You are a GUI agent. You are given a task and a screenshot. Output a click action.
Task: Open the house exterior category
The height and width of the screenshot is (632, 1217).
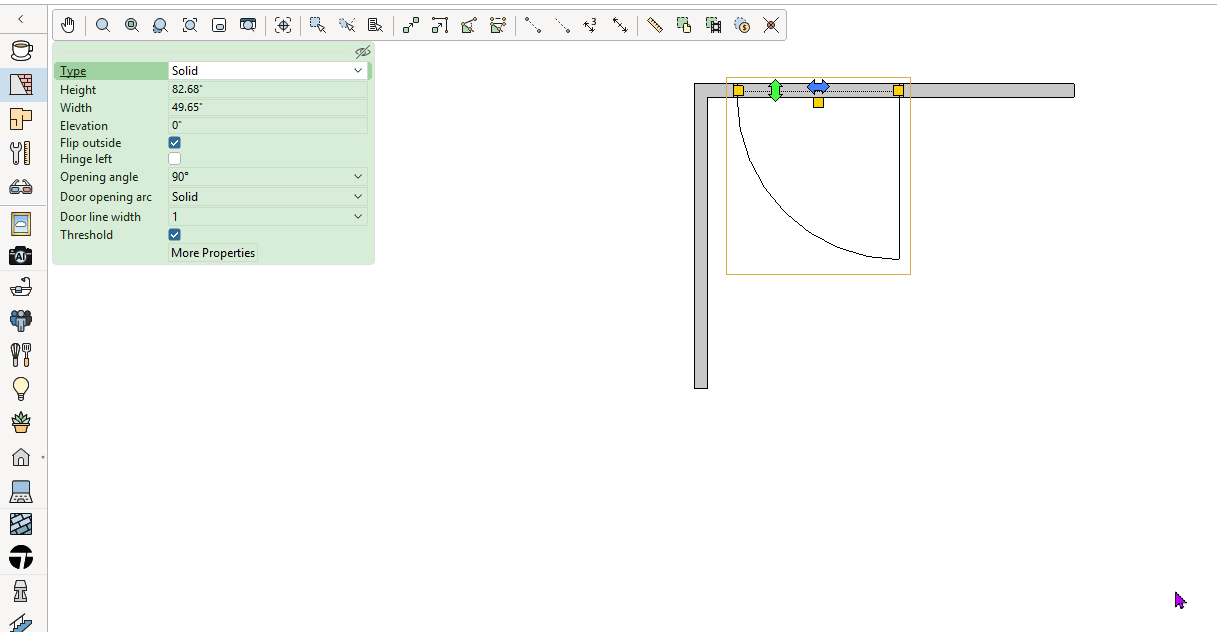[21, 457]
